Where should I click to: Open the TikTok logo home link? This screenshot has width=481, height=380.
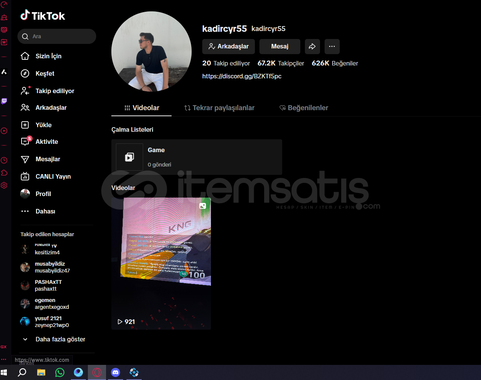pyautogui.click(x=42, y=16)
